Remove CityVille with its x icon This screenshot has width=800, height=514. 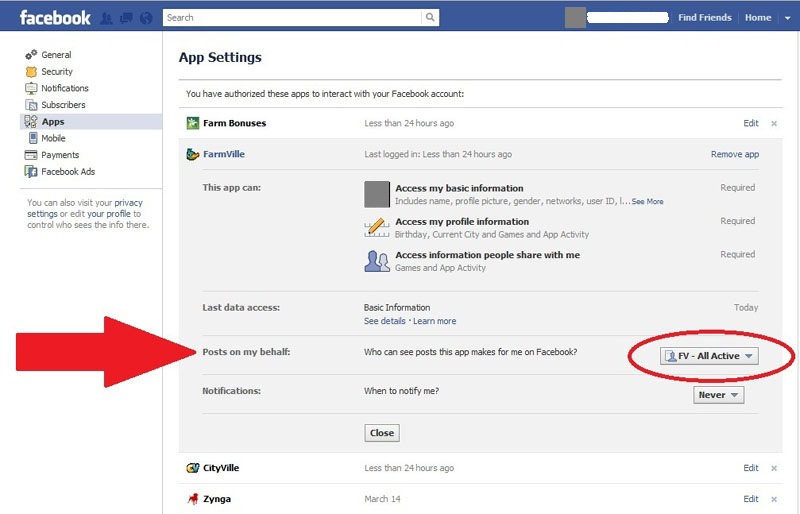coord(774,468)
